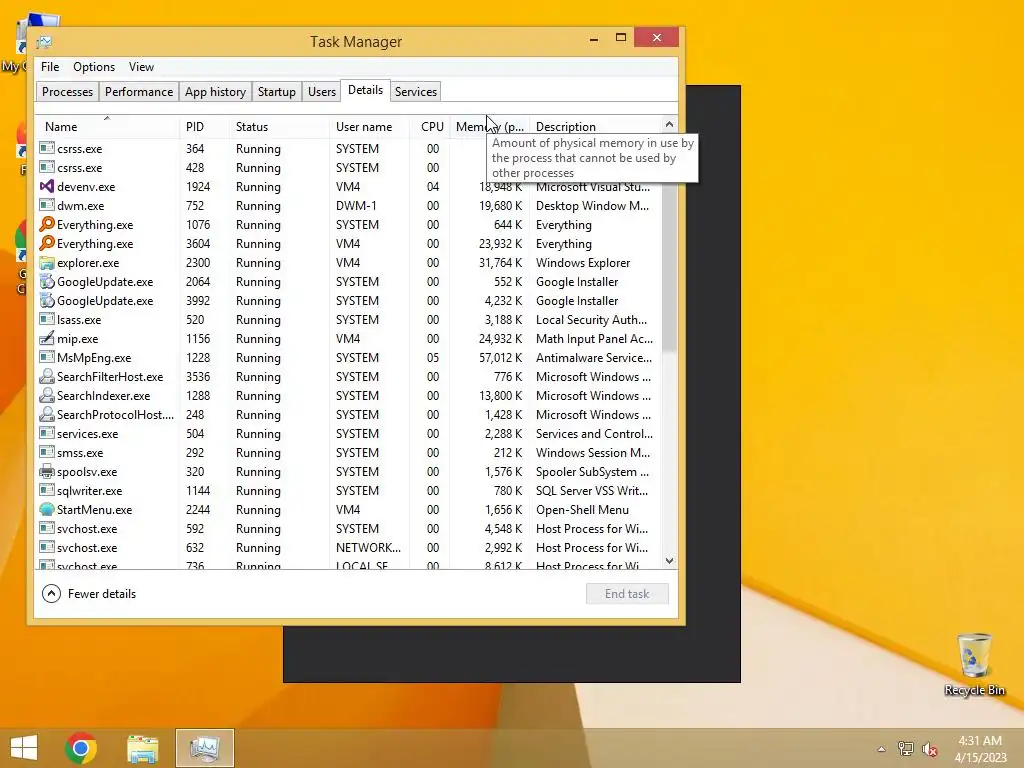The width and height of the screenshot is (1024, 768).
Task: Click the SearchProtocolHost process icon
Action: (x=46, y=414)
